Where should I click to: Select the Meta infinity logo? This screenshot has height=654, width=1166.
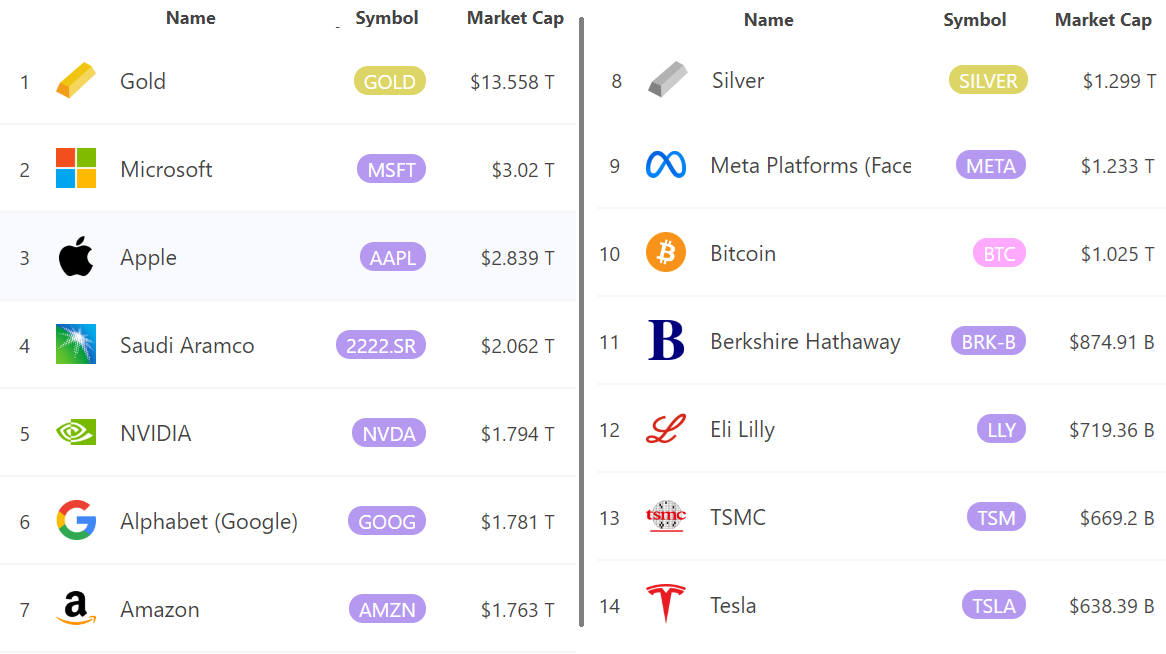(666, 165)
